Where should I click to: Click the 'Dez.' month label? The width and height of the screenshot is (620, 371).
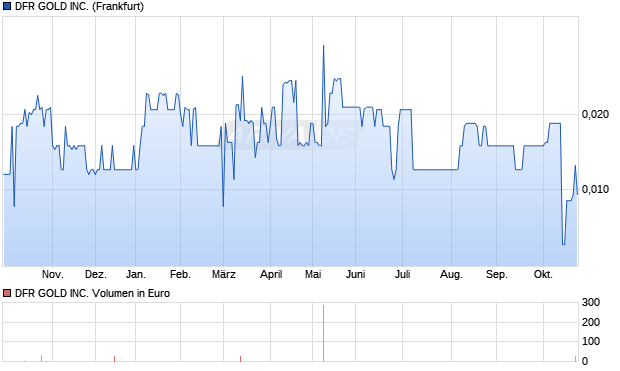96,274
